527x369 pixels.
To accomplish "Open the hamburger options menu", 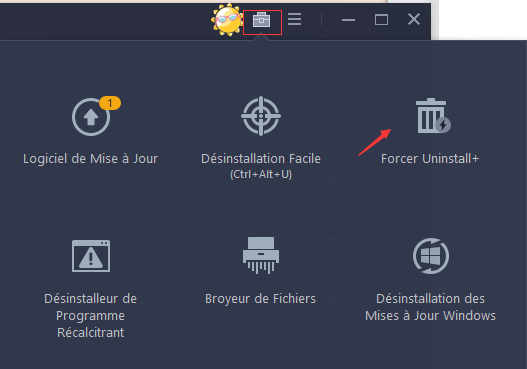I will click(294, 19).
